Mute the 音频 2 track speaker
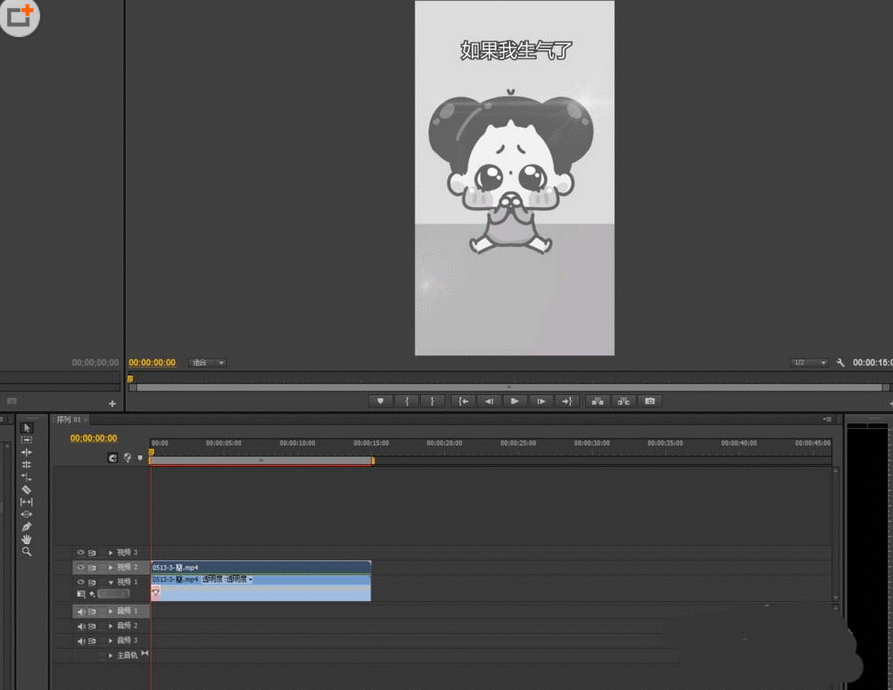 click(x=81, y=626)
